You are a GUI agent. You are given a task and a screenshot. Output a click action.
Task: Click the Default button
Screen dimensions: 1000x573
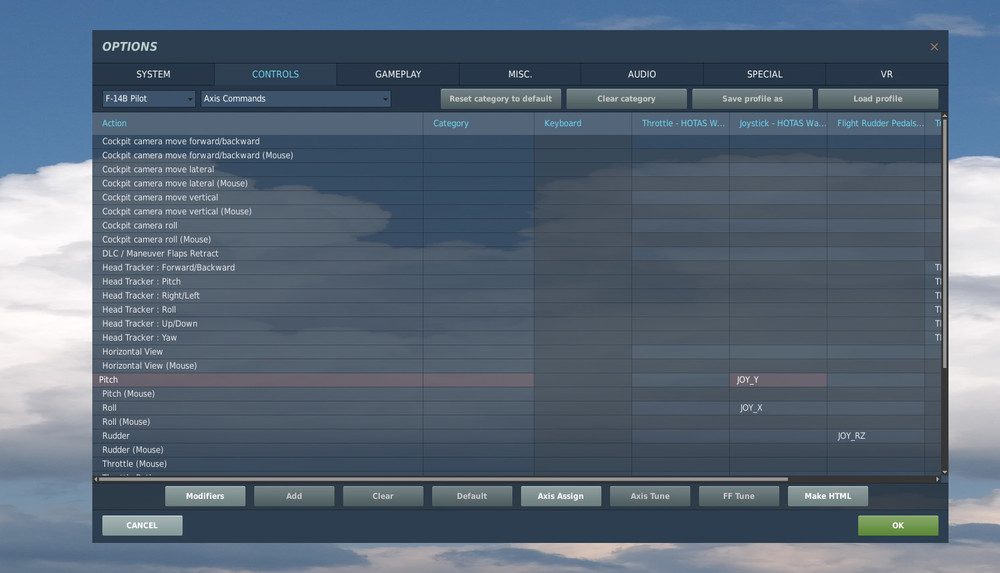pyautogui.click(x=472, y=496)
